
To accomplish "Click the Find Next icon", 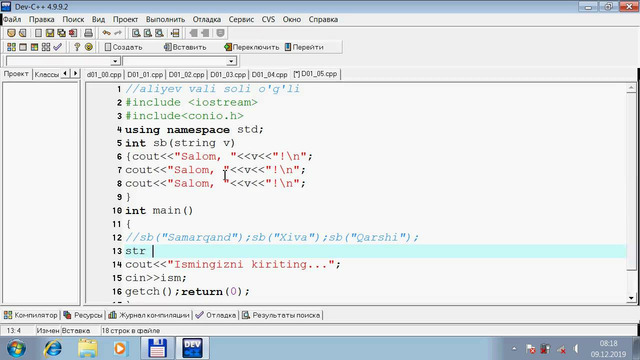I will (159, 33).
